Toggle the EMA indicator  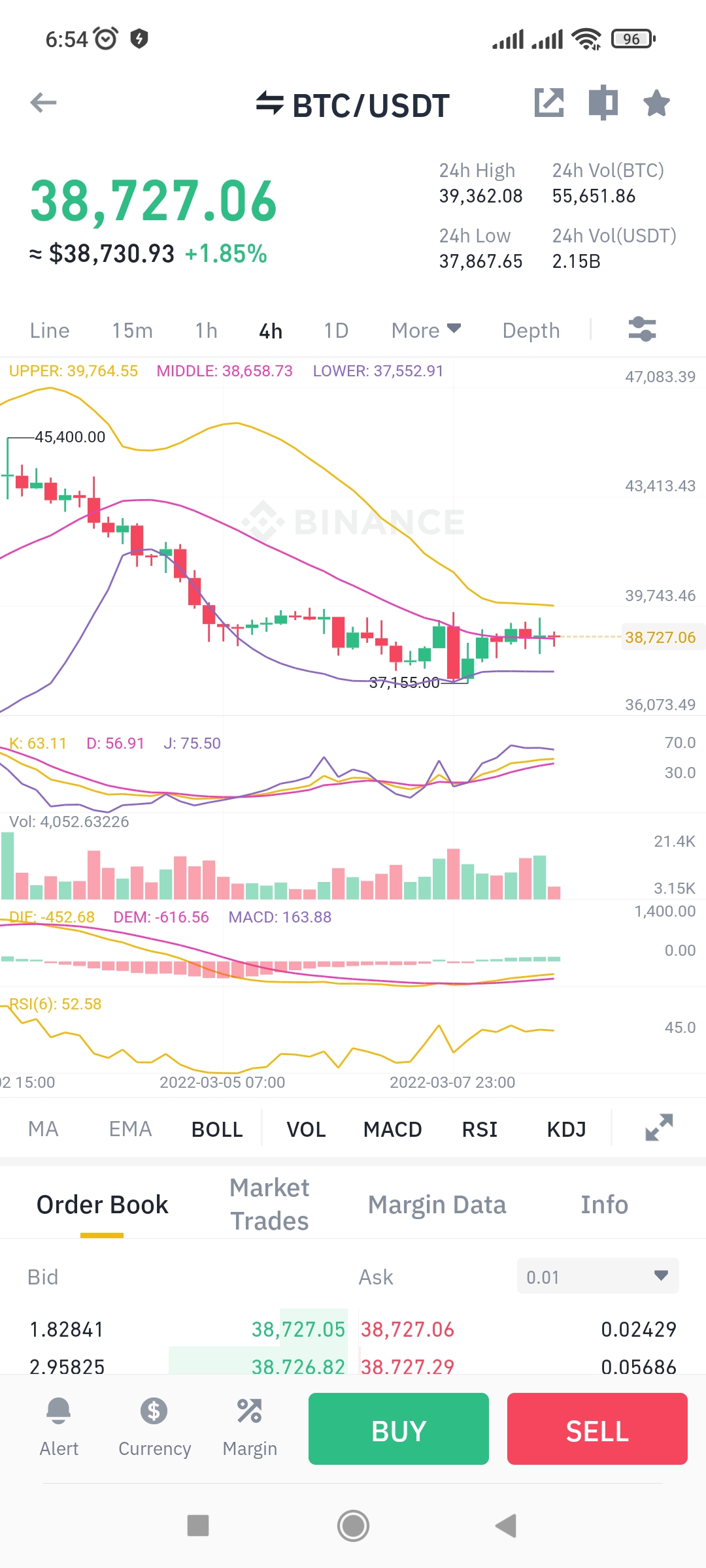(x=130, y=1129)
